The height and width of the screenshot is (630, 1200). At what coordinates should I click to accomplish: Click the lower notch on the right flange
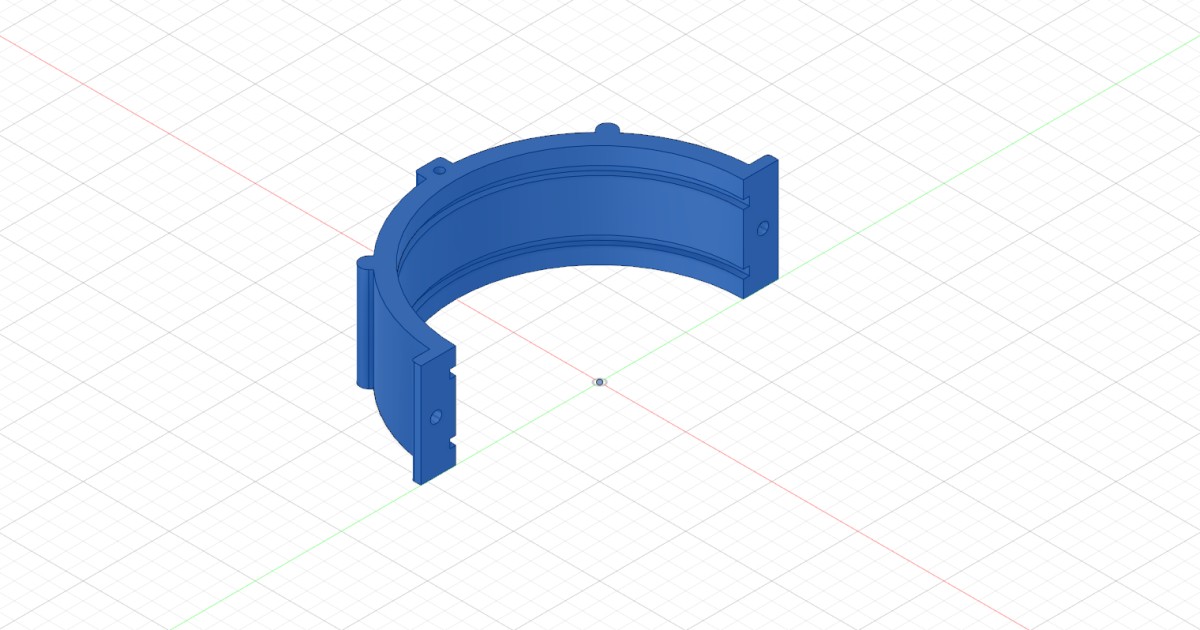(746, 272)
